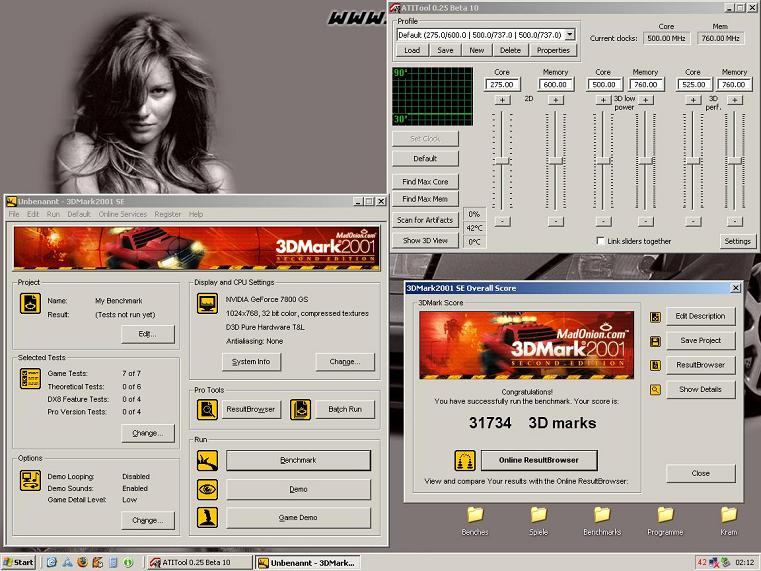Click the Selected Tests checklist icon

(x=30, y=378)
